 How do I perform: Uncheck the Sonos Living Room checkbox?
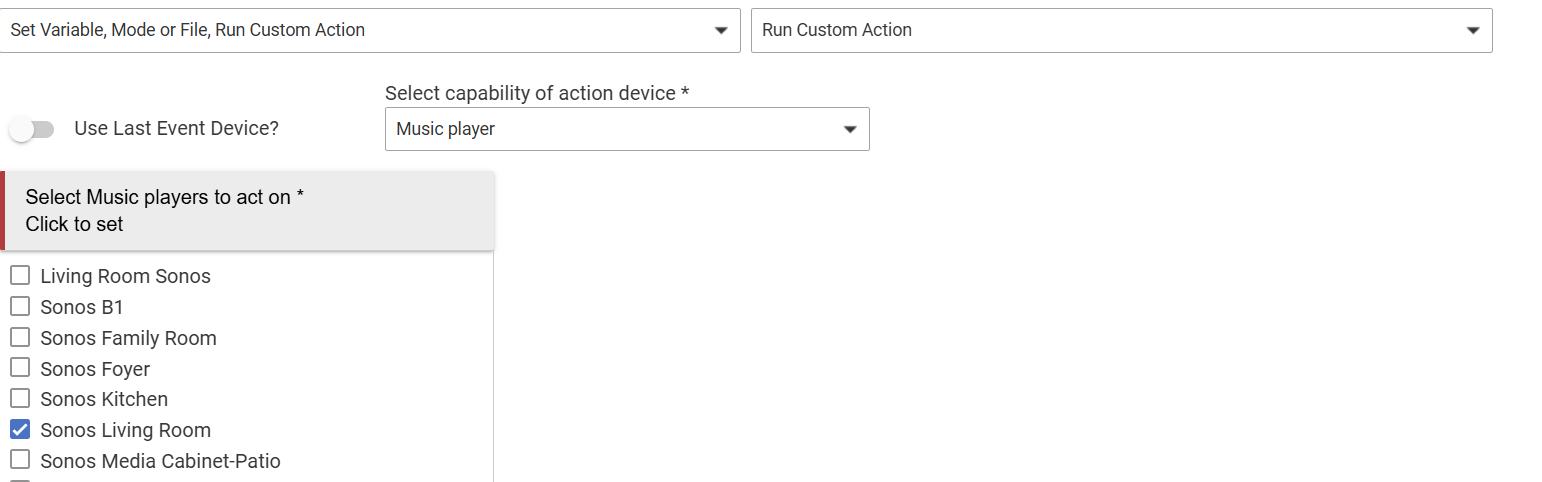tap(20, 430)
